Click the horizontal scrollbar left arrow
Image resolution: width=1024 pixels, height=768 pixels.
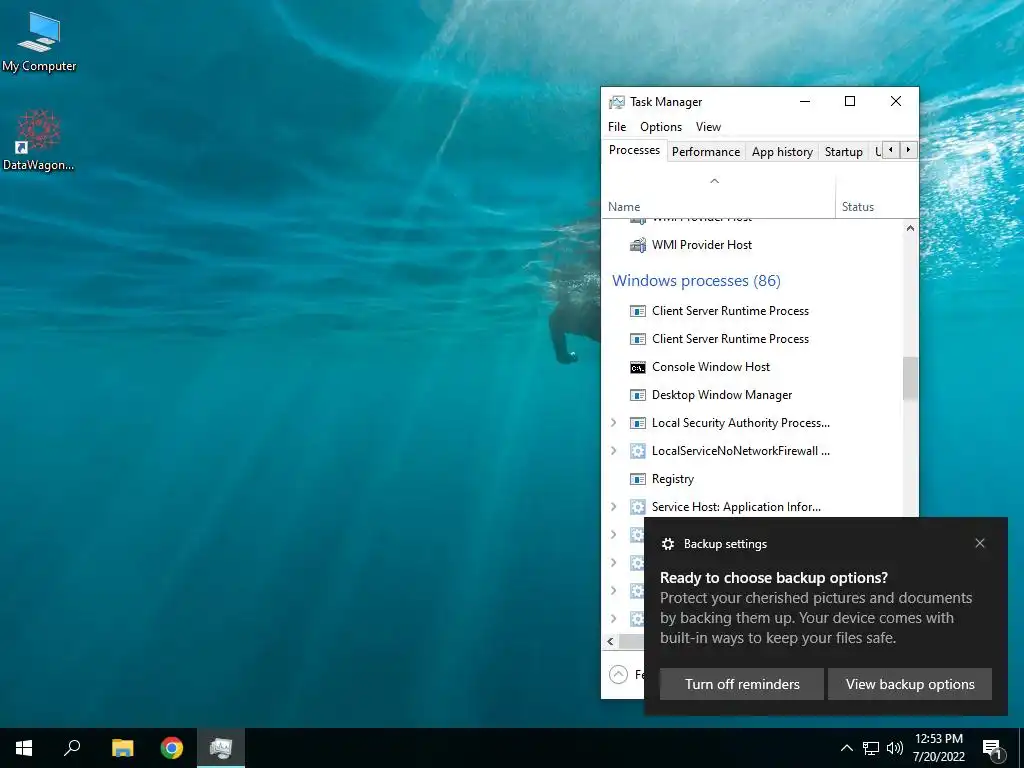point(610,641)
